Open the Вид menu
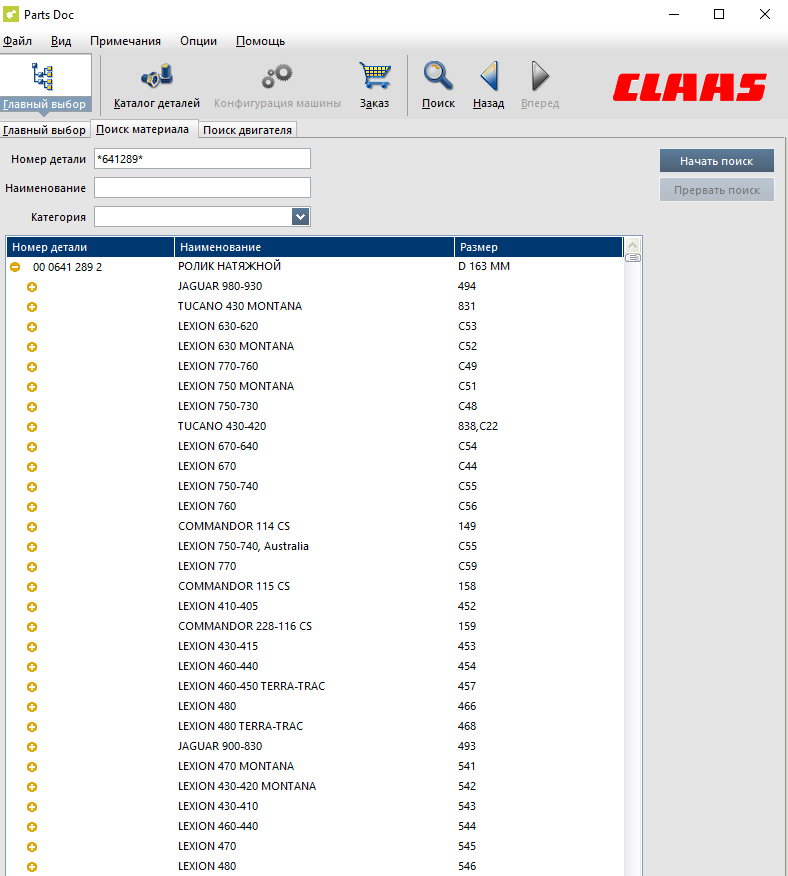Screen dimensions: 788x876 point(61,41)
